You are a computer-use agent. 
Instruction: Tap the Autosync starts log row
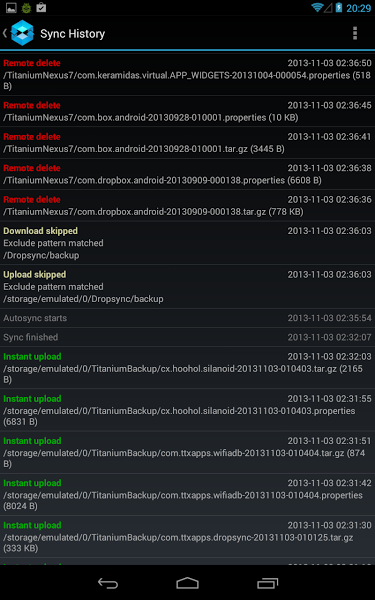click(x=188, y=318)
